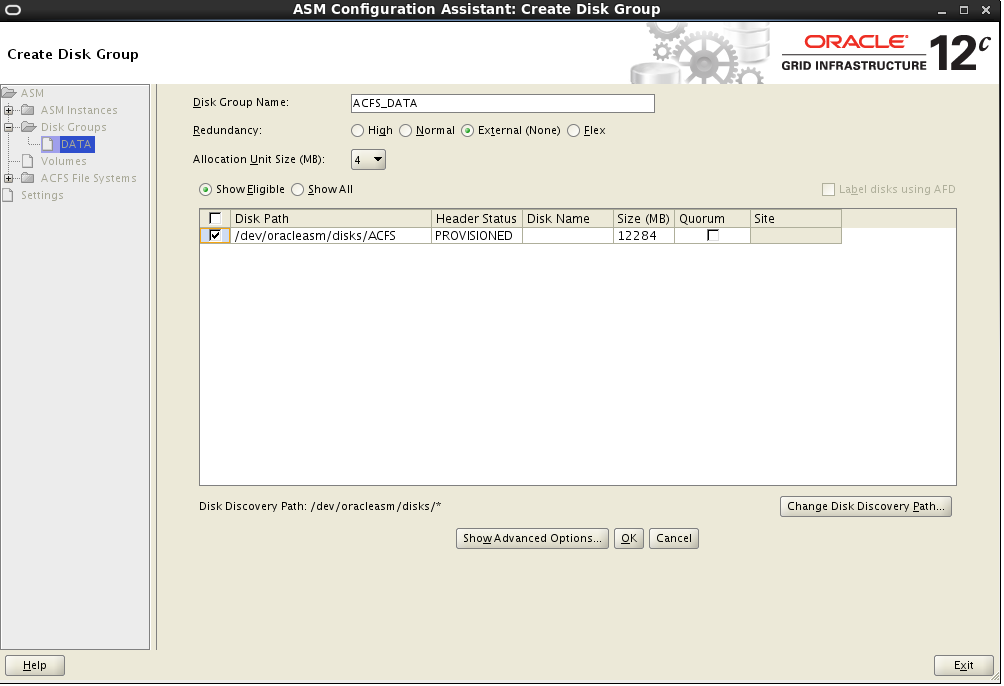1004x686 pixels.
Task: Click the ASM root folder icon
Action: click(x=9, y=93)
